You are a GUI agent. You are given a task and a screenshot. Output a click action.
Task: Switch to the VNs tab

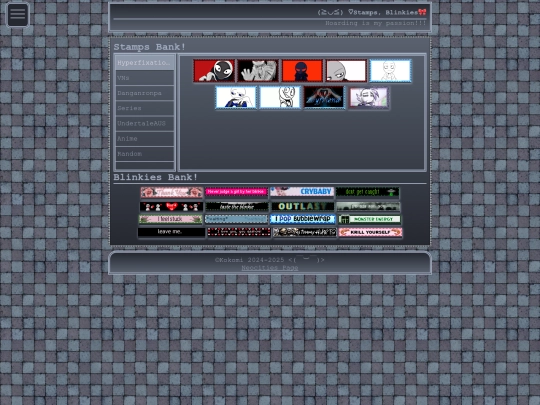[x=145, y=78]
